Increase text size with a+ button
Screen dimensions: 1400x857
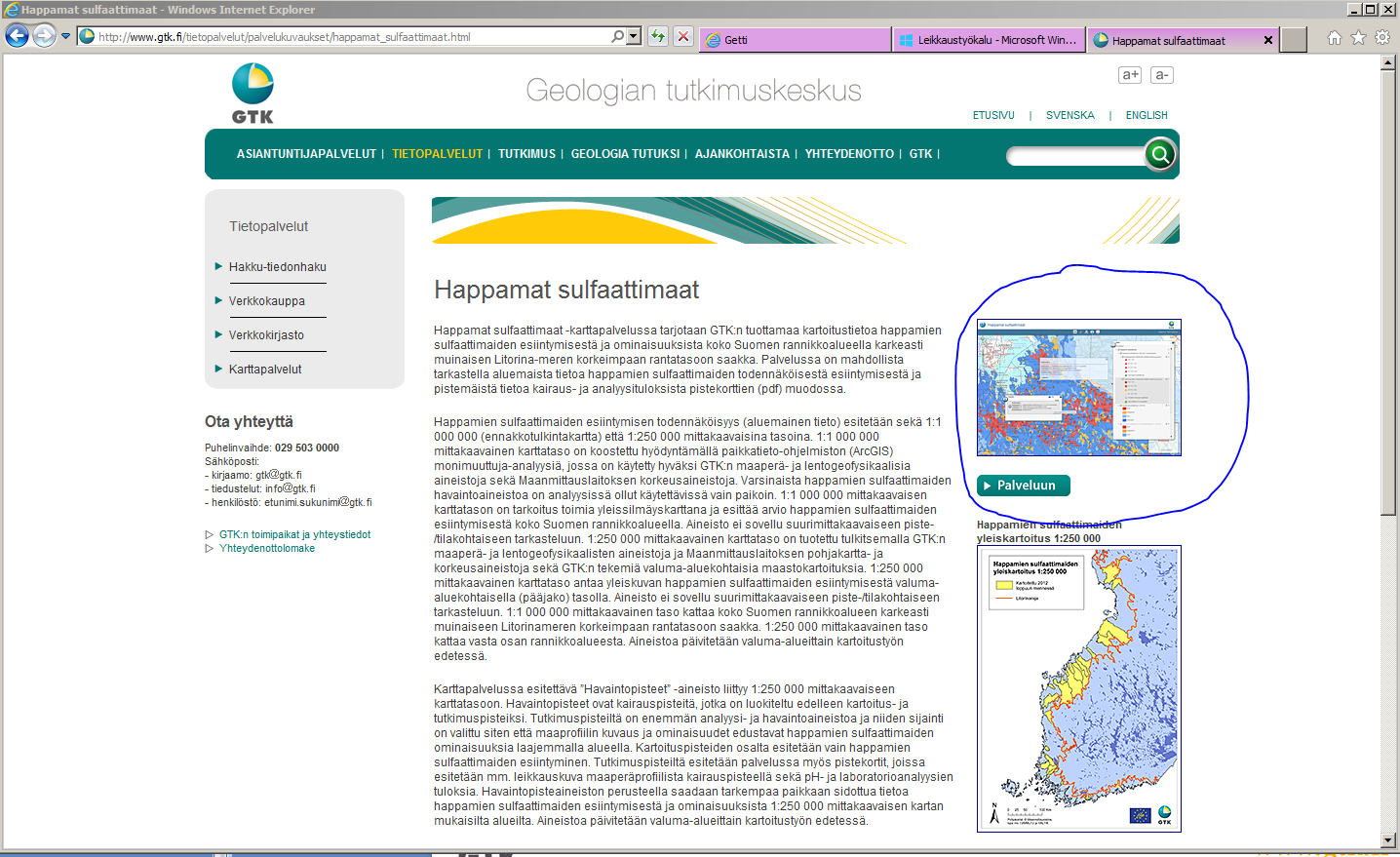pyautogui.click(x=1130, y=75)
